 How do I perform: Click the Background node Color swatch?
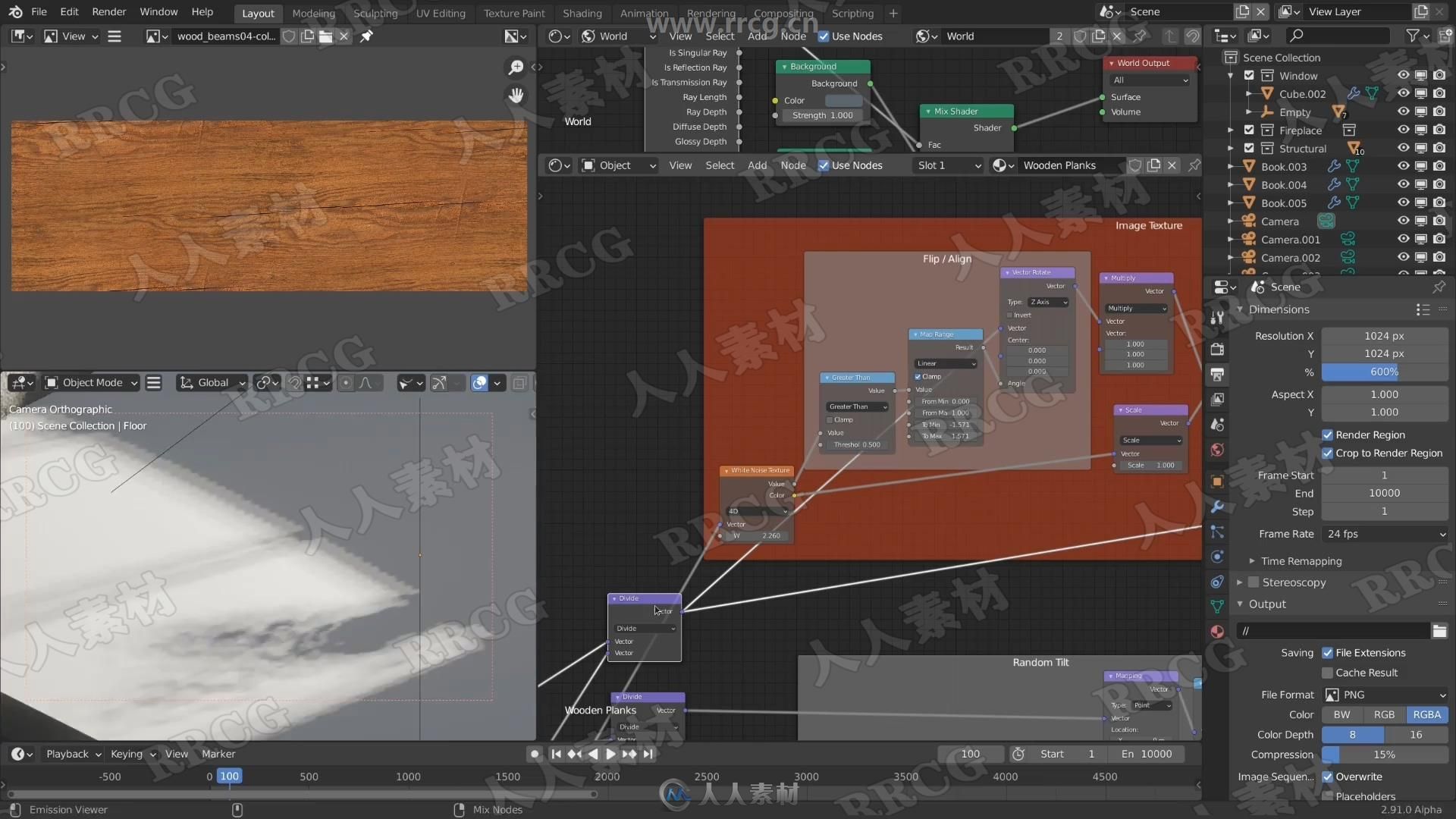843,100
